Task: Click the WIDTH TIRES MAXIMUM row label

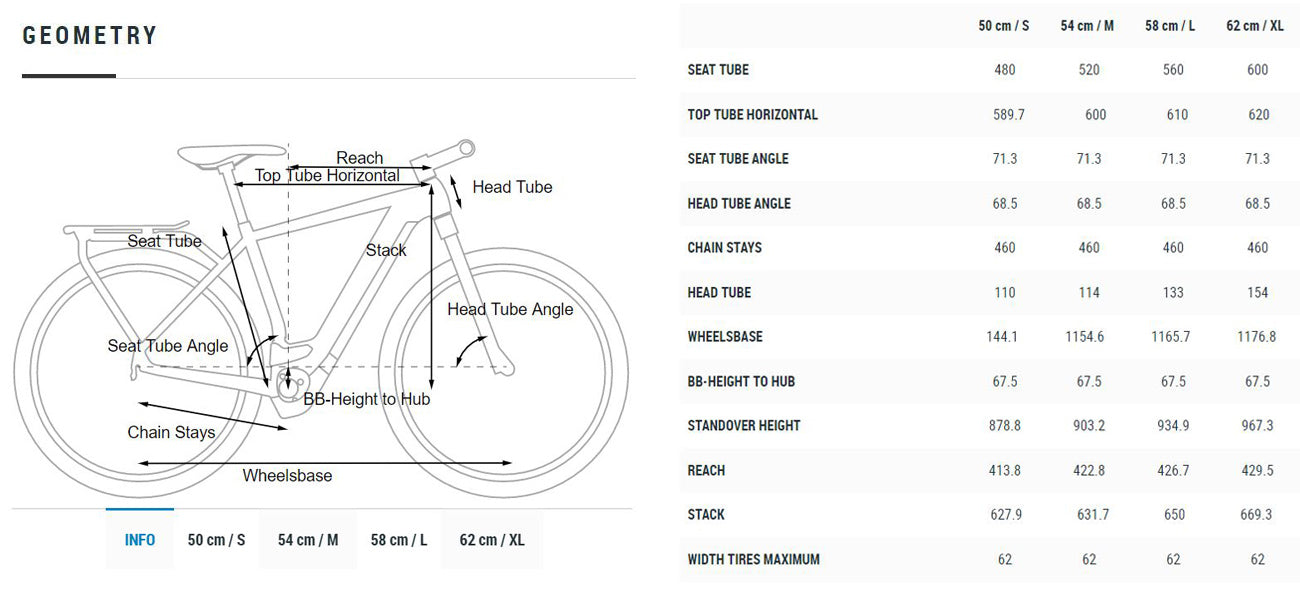Action: point(754,560)
